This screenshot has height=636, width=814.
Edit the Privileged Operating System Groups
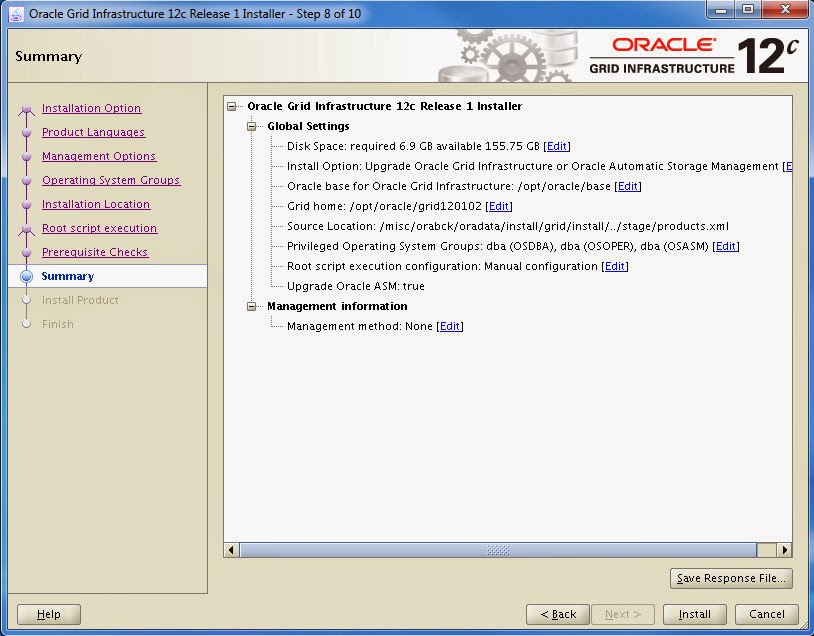pos(726,246)
